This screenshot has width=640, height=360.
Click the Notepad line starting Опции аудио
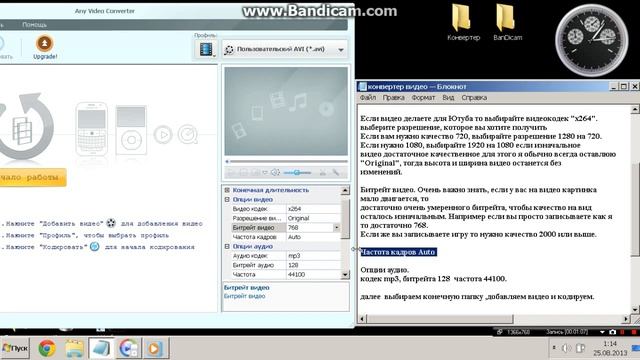click(384, 270)
